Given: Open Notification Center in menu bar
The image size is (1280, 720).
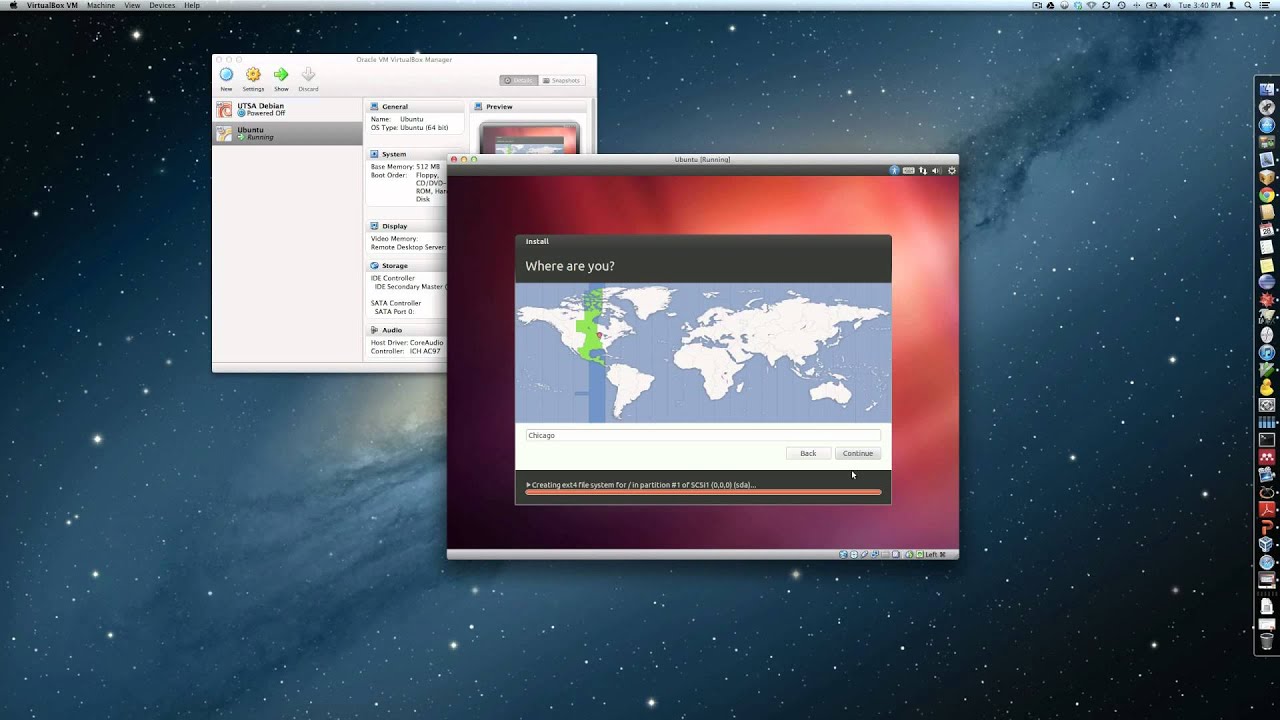Looking at the screenshot, I should (1264, 5).
